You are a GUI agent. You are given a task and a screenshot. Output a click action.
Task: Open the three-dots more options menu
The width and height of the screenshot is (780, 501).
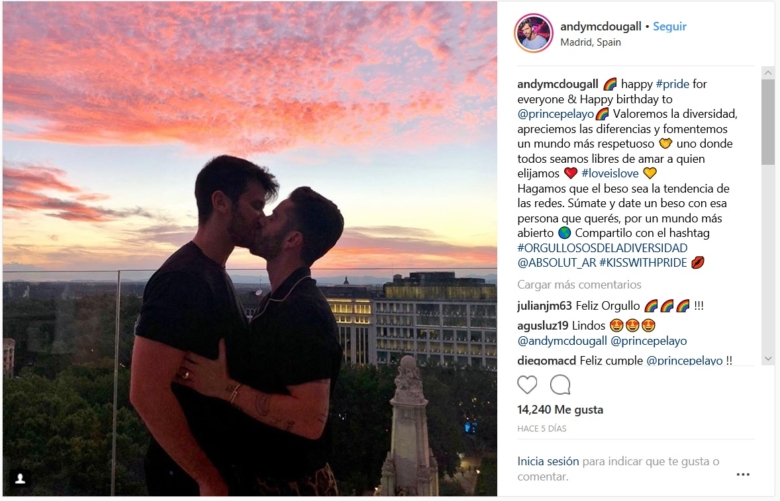[743, 474]
